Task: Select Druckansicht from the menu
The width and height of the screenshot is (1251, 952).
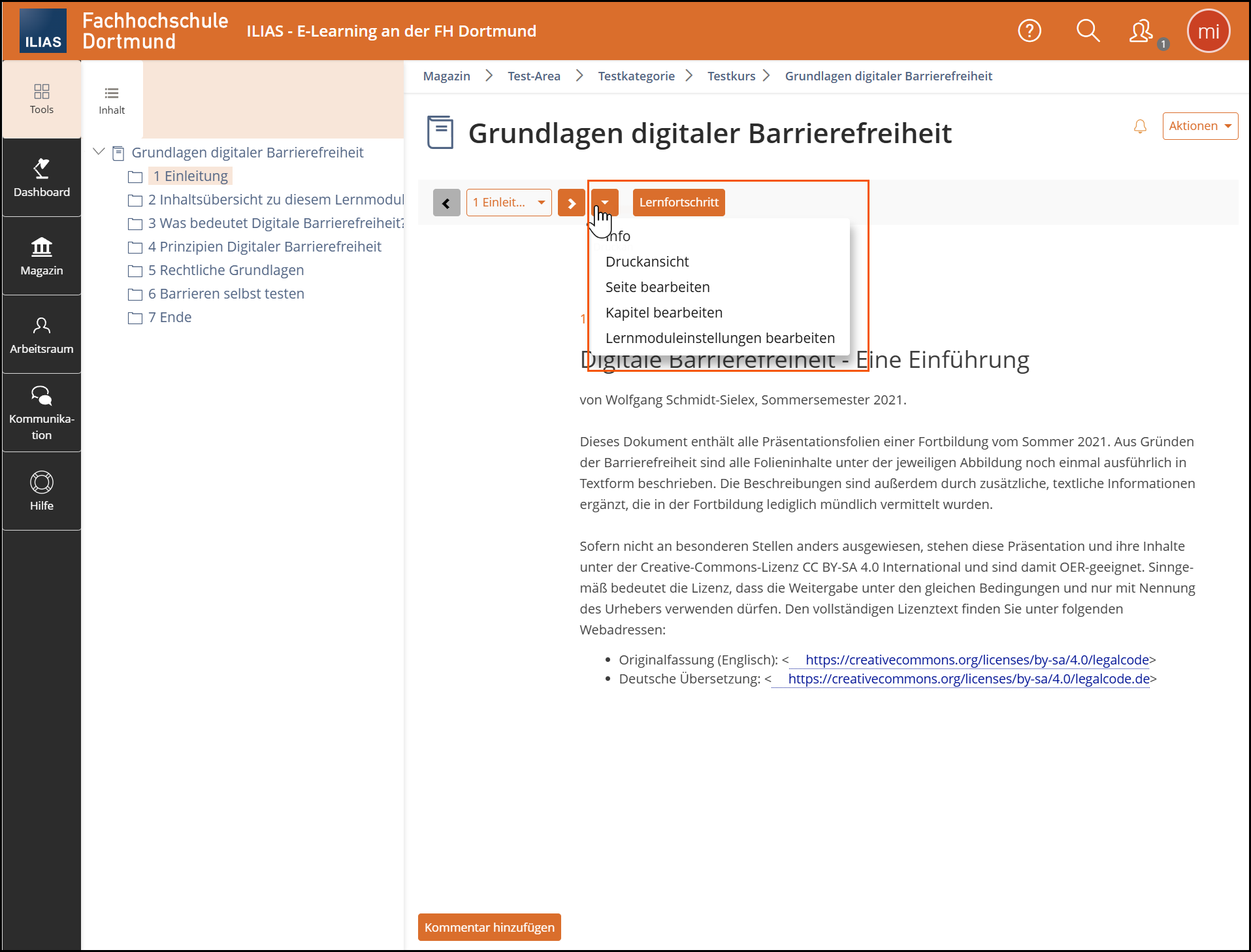Action: click(x=647, y=261)
